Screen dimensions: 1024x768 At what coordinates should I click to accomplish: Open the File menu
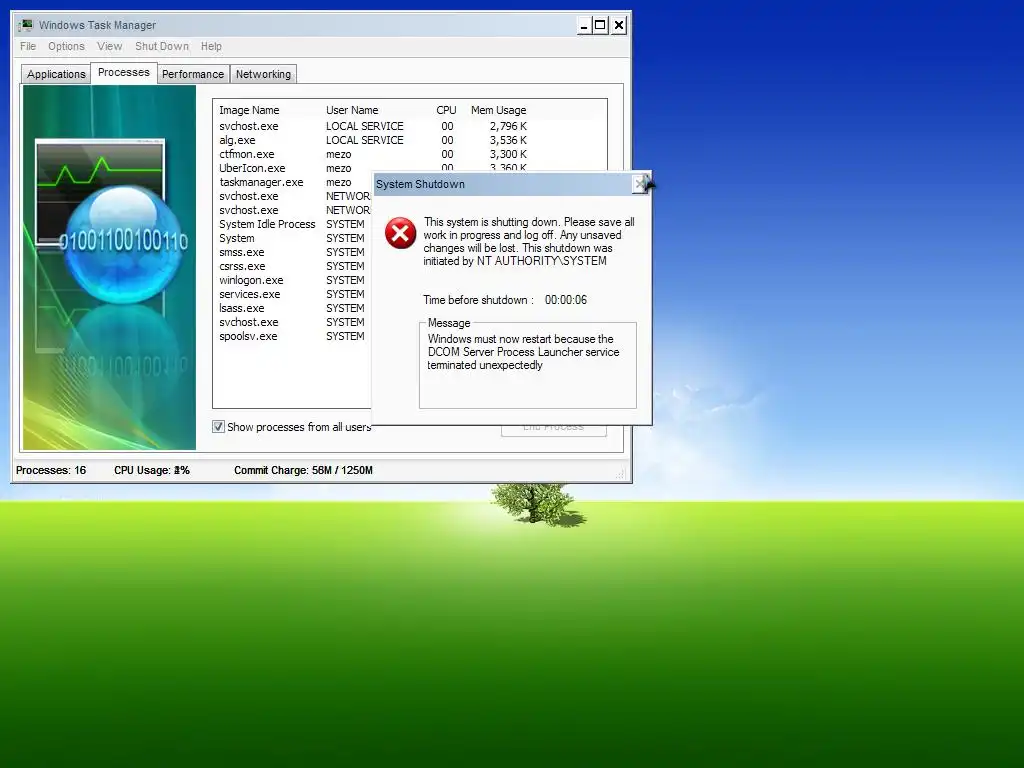coord(27,46)
